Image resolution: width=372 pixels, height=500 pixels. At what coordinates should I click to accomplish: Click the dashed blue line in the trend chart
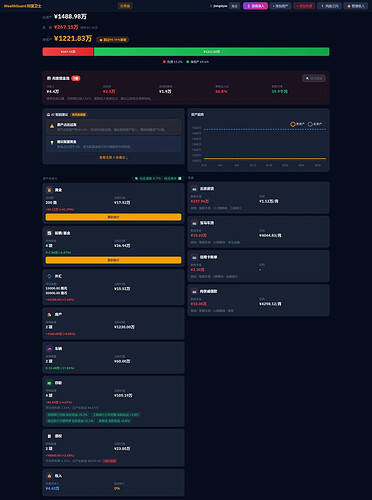(x=265, y=129)
